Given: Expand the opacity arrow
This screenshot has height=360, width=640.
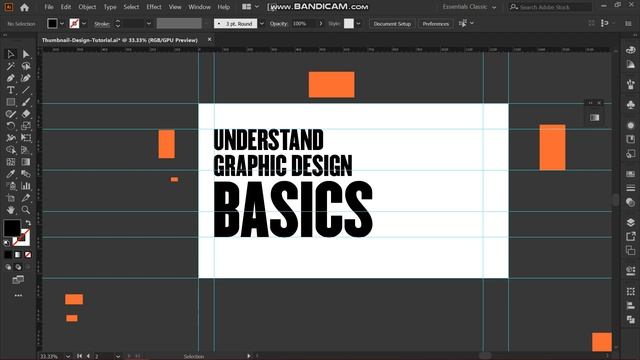Looking at the screenshot, I should coord(321,24).
